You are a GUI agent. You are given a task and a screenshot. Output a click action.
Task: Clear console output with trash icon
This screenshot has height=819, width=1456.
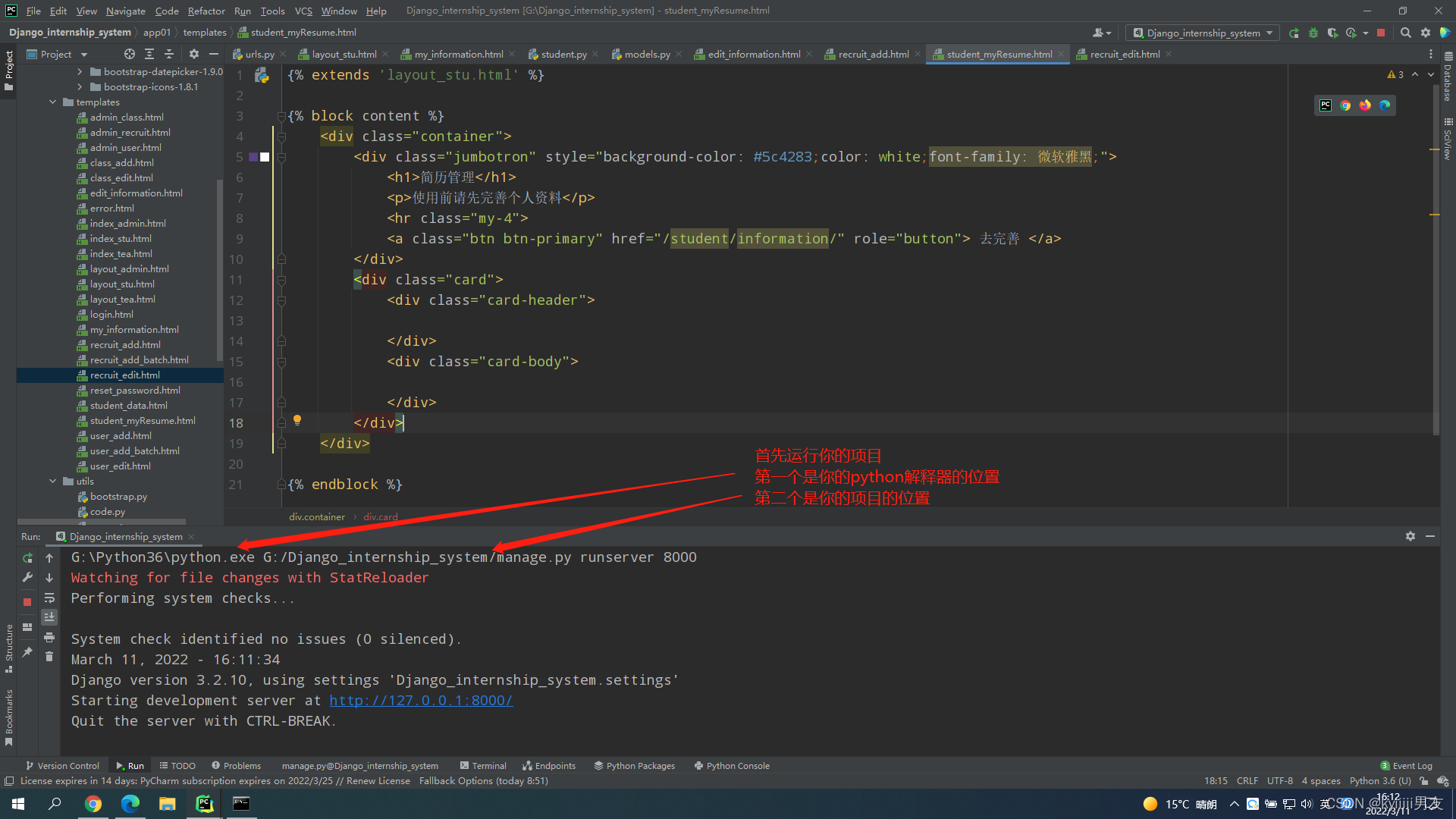click(49, 657)
